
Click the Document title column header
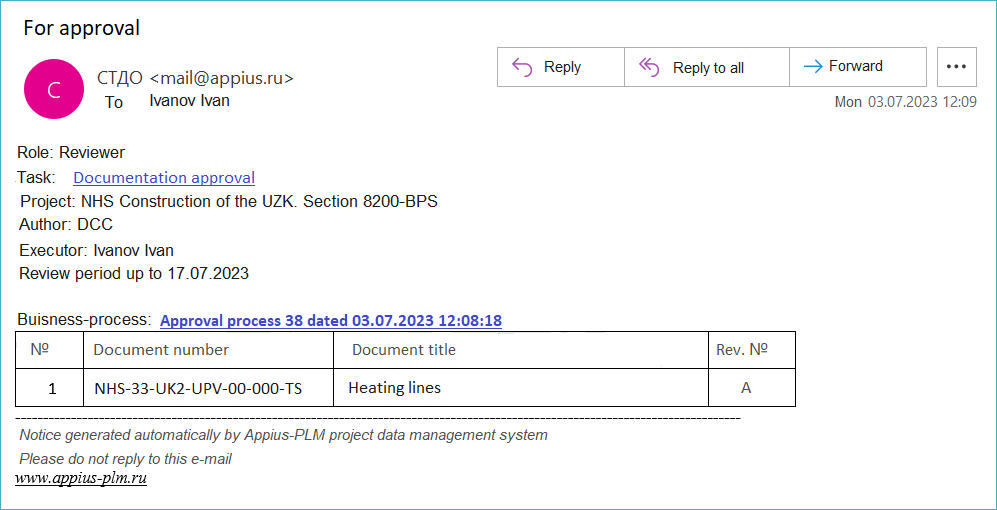404,350
